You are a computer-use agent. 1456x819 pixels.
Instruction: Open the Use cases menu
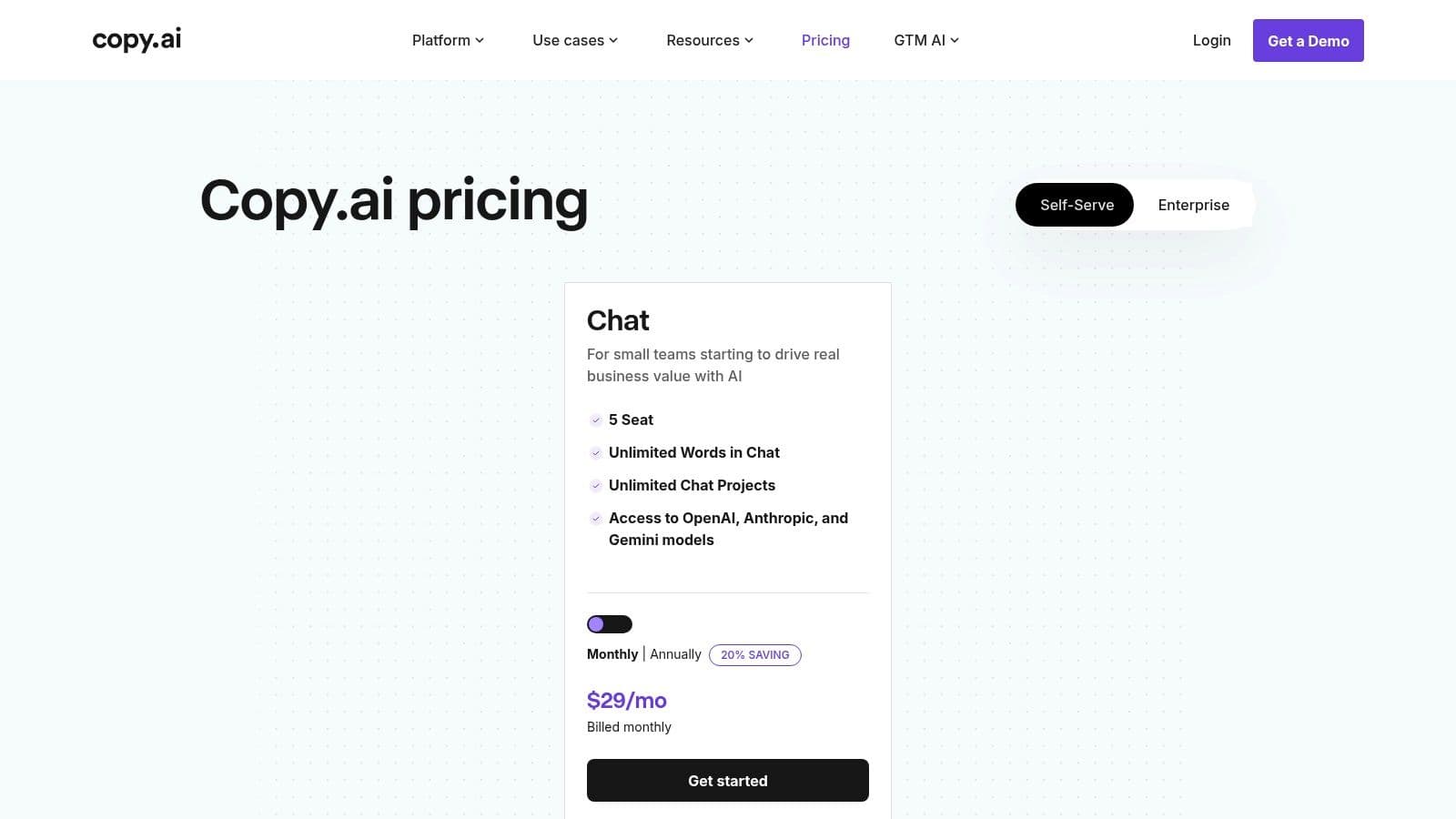point(573,40)
